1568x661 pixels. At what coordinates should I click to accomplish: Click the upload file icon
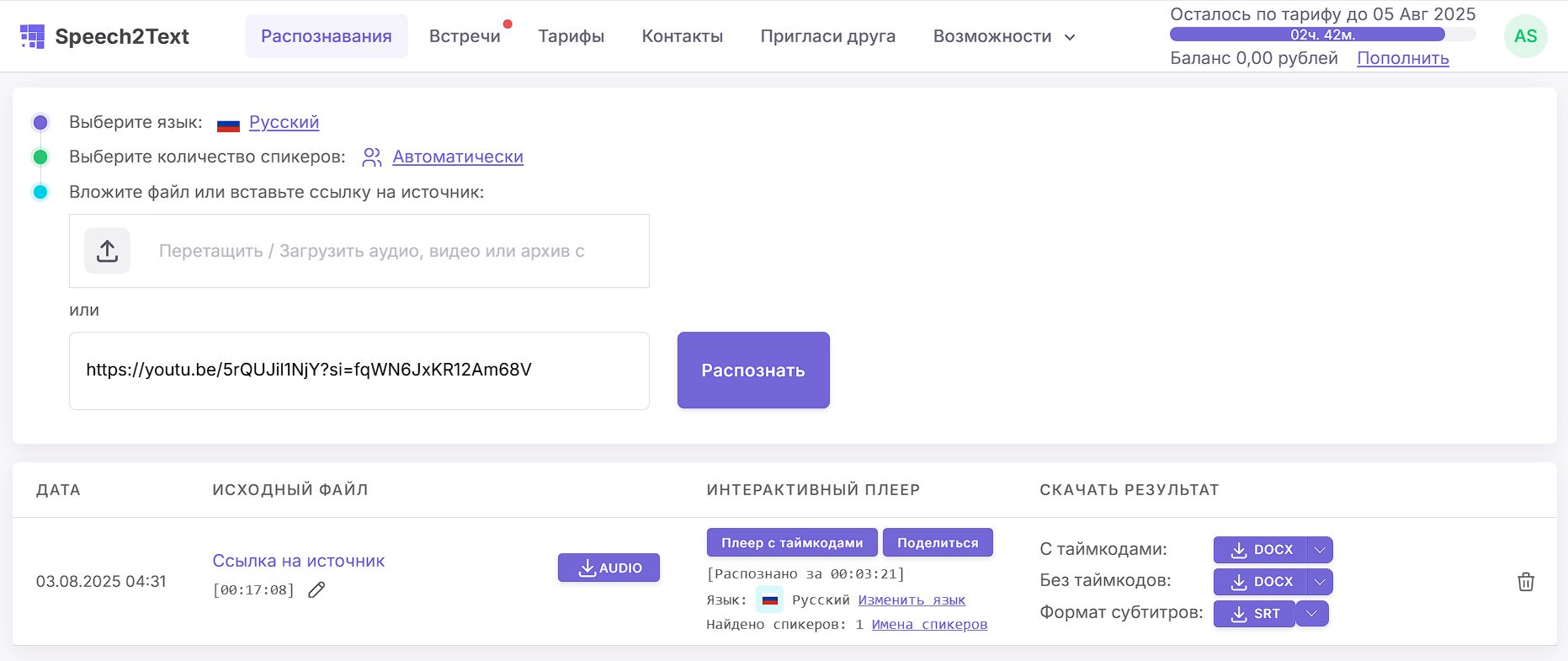(107, 251)
